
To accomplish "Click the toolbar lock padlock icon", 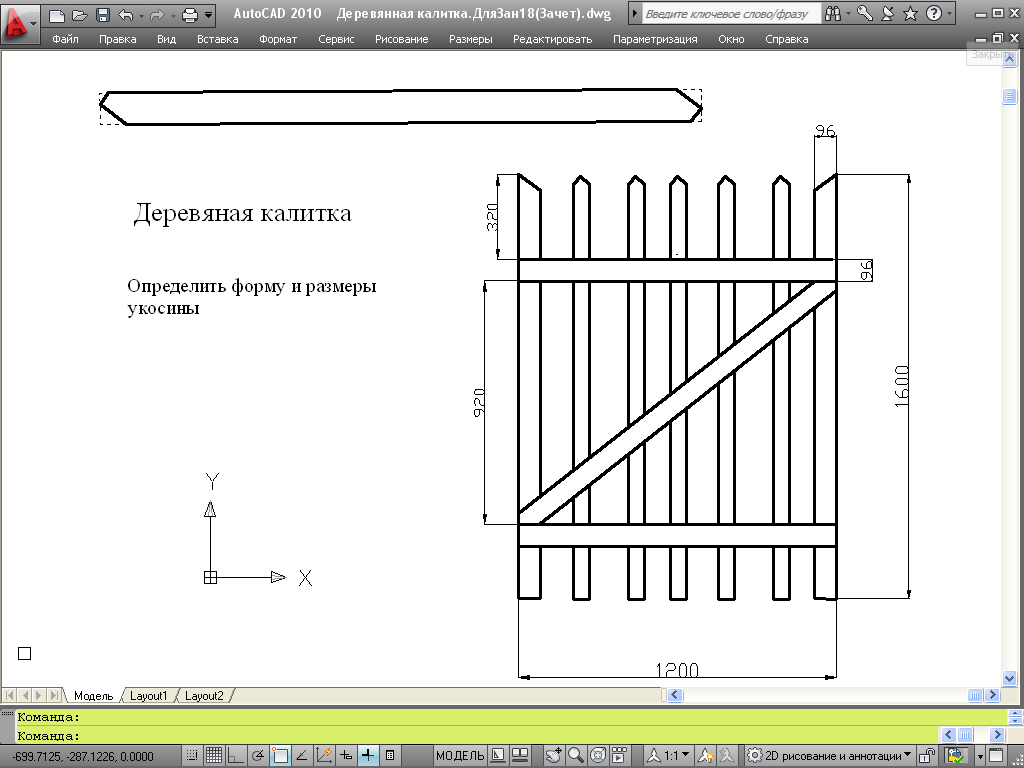I will pos(927,756).
